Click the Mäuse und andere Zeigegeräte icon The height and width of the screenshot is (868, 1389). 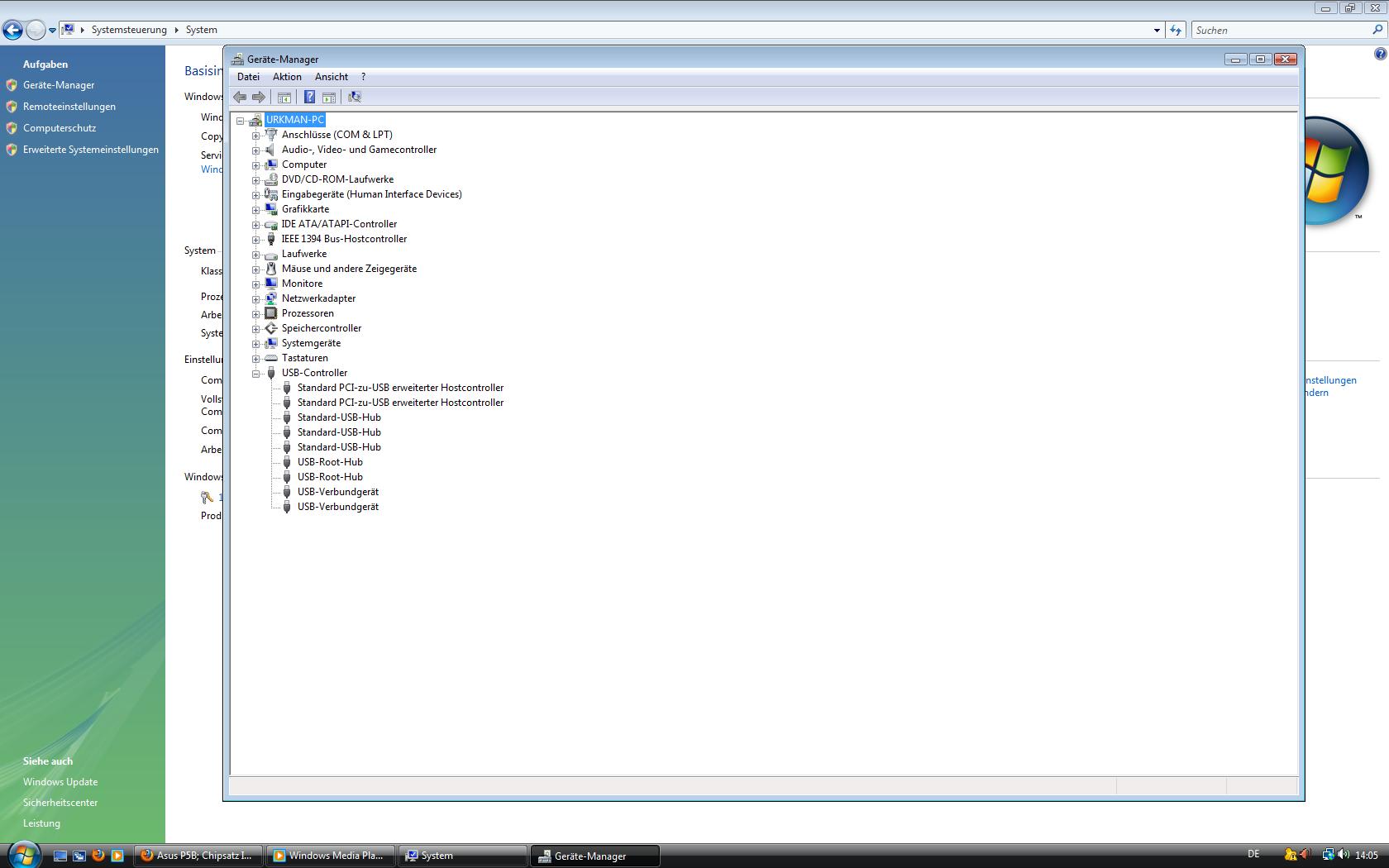(271, 269)
